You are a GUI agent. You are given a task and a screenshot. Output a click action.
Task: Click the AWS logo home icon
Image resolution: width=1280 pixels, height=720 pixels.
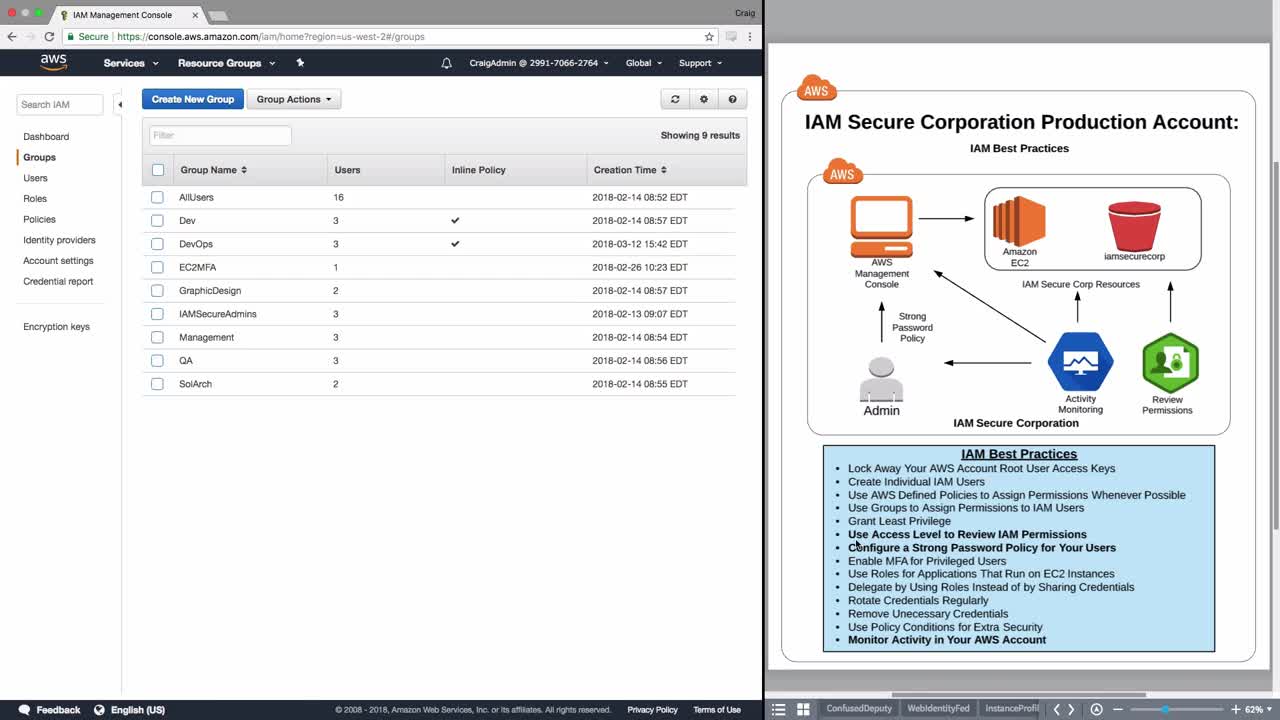(53, 62)
